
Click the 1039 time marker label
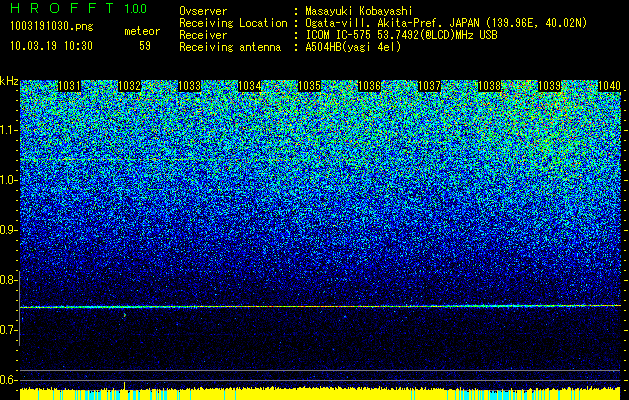click(x=550, y=86)
